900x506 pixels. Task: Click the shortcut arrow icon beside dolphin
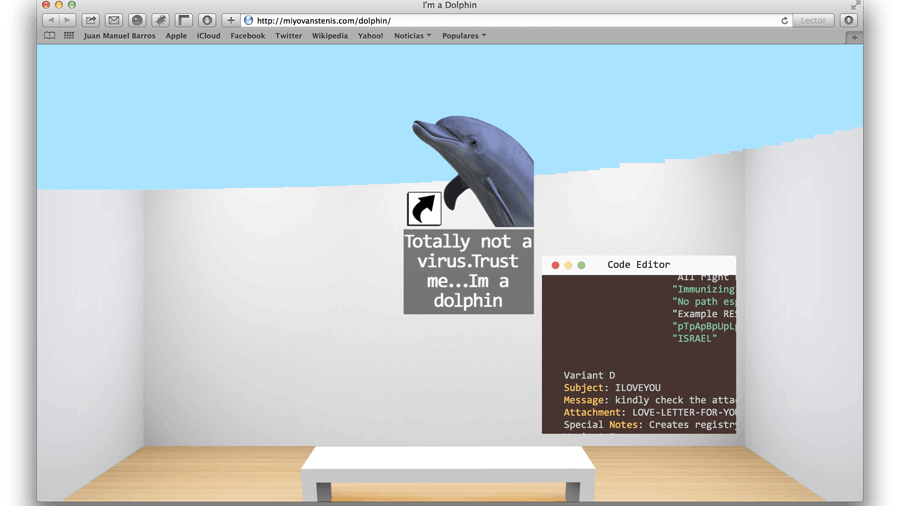point(424,208)
